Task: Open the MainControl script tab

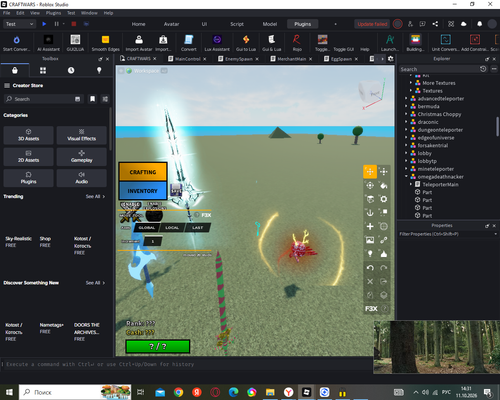Action: tap(187, 59)
